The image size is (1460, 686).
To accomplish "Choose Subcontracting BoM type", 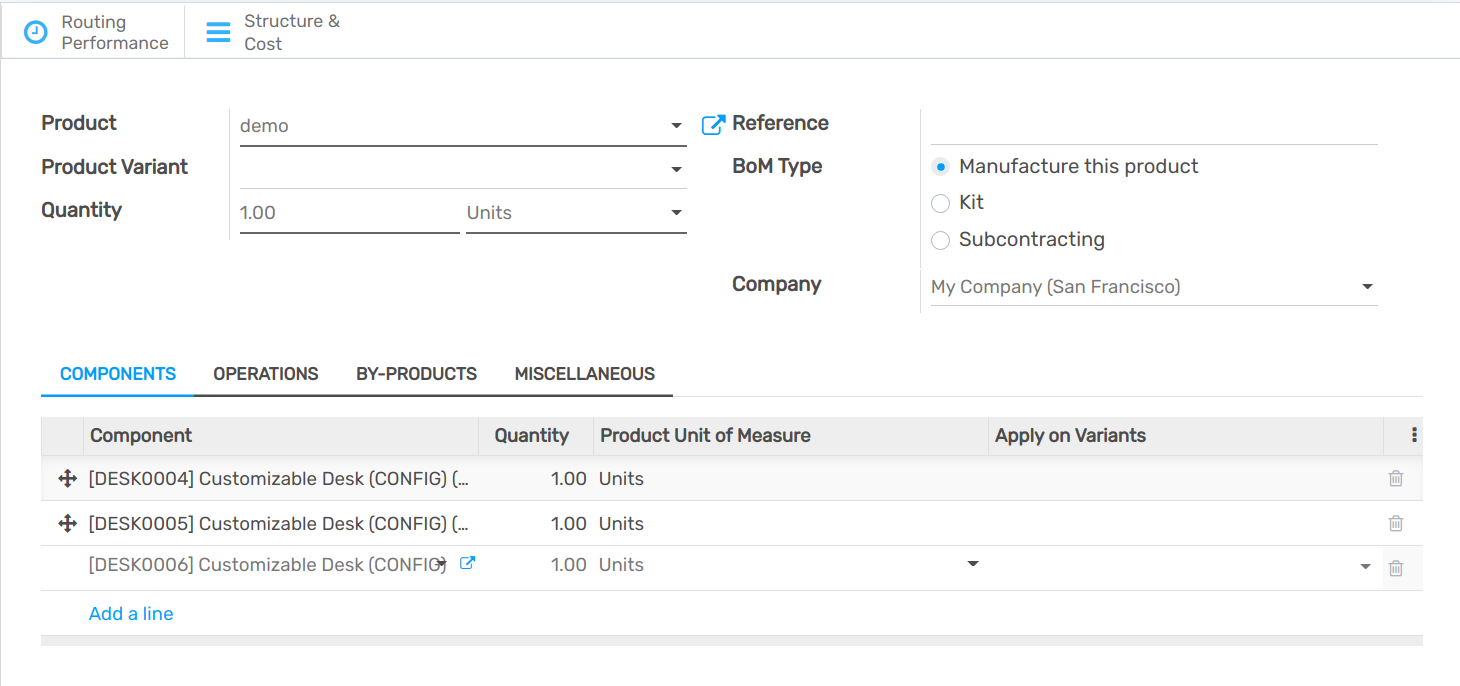I will [940, 241].
